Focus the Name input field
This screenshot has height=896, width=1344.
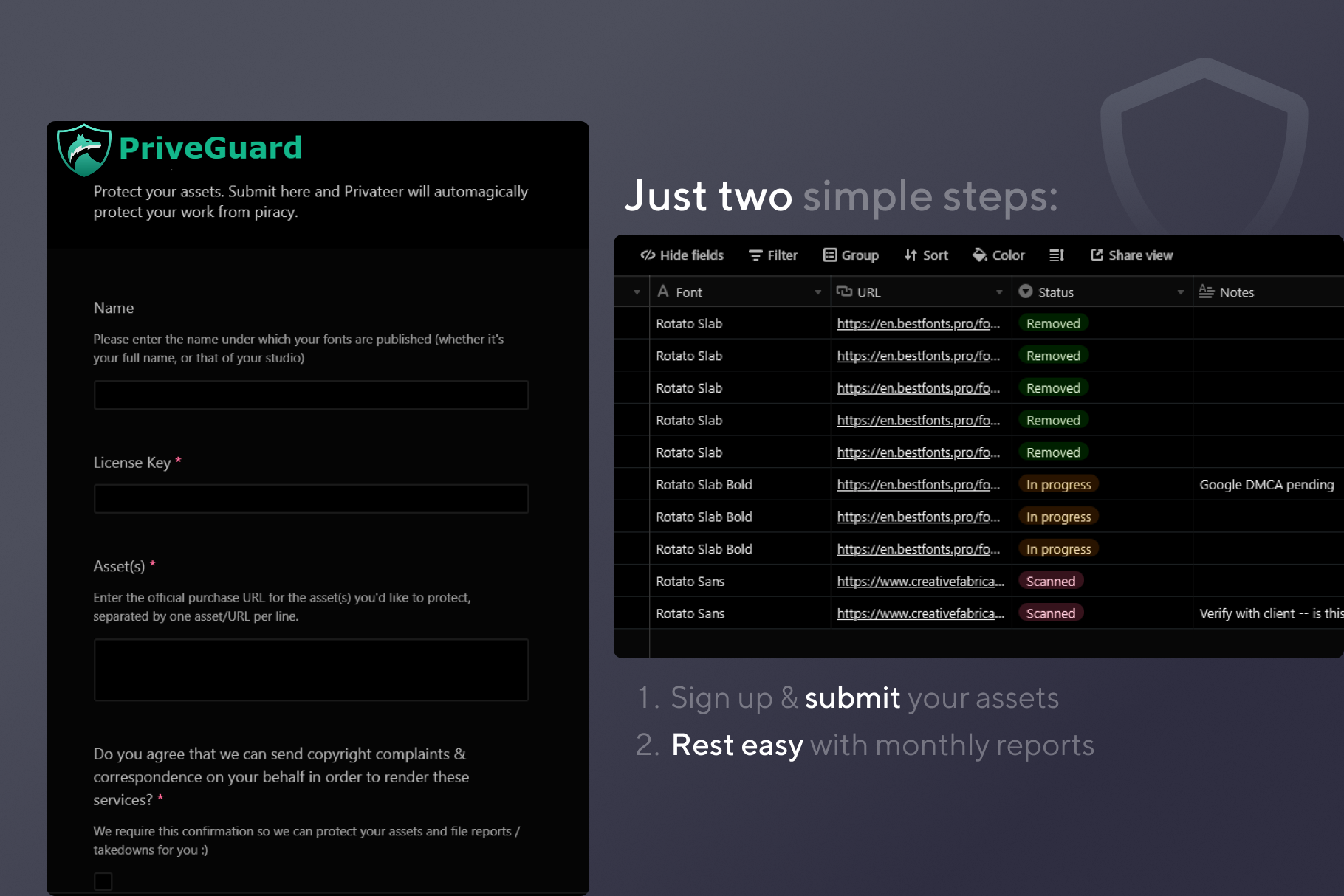pyautogui.click(x=311, y=395)
